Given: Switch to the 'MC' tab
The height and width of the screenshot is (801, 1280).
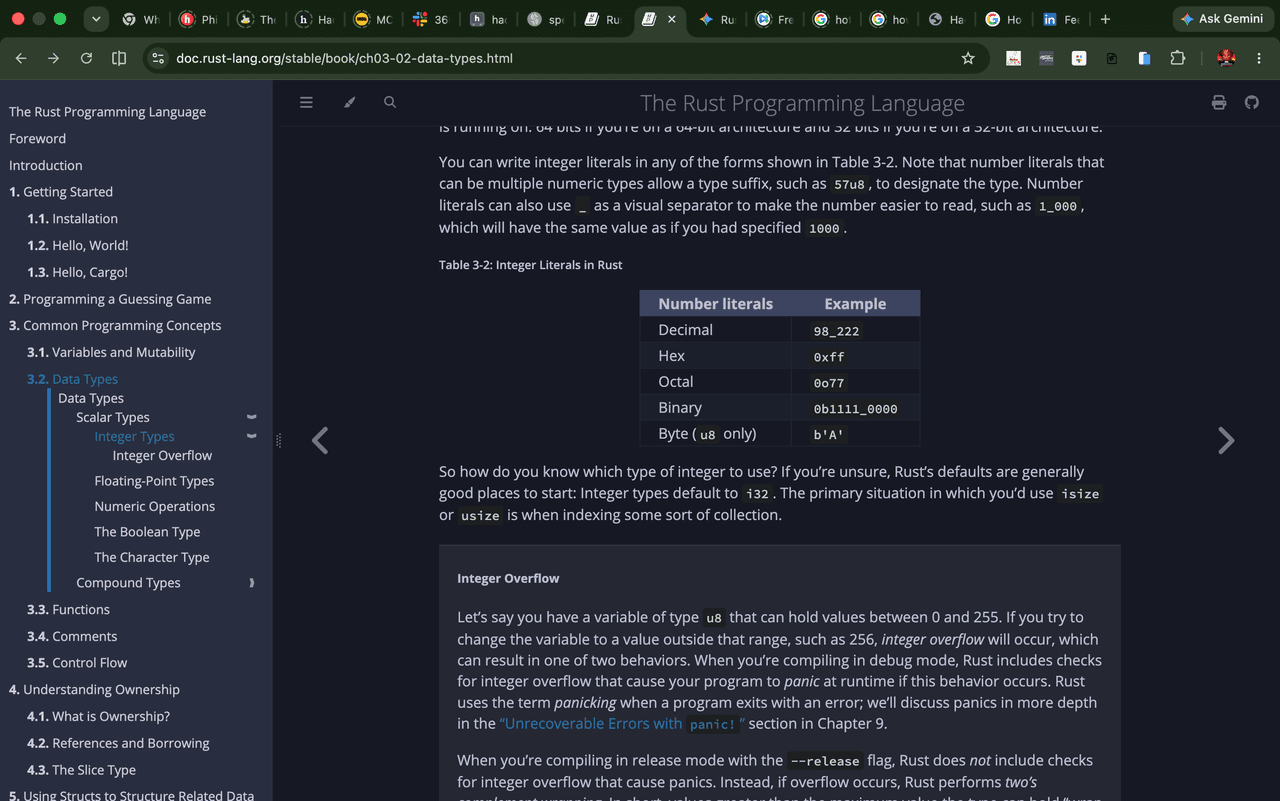Looking at the screenshot, I should [x=372, y=19].
